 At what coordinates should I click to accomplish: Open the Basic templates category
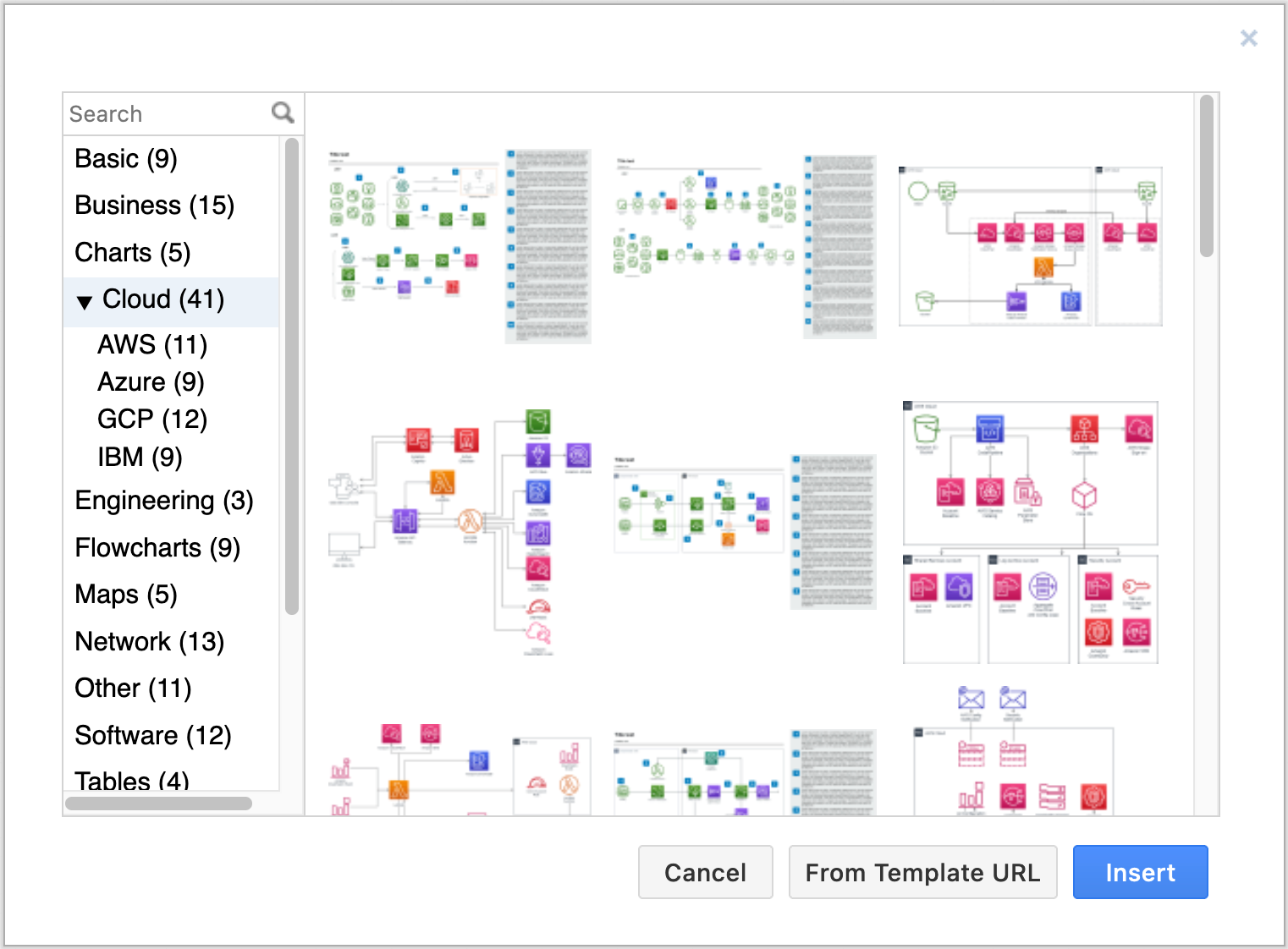click(125, 158)
